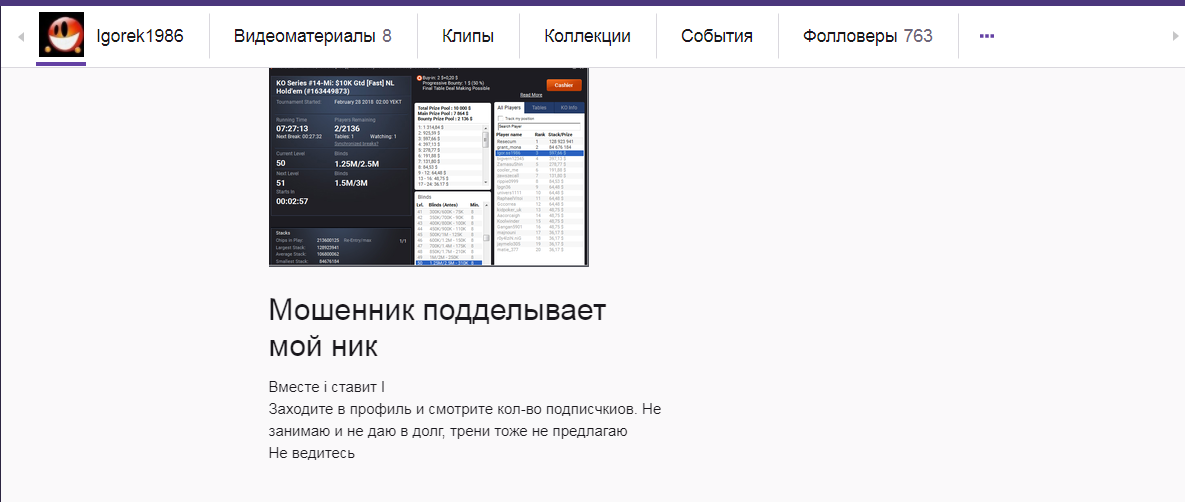Select the Tables tab in tournament image

tap(539, 108)
